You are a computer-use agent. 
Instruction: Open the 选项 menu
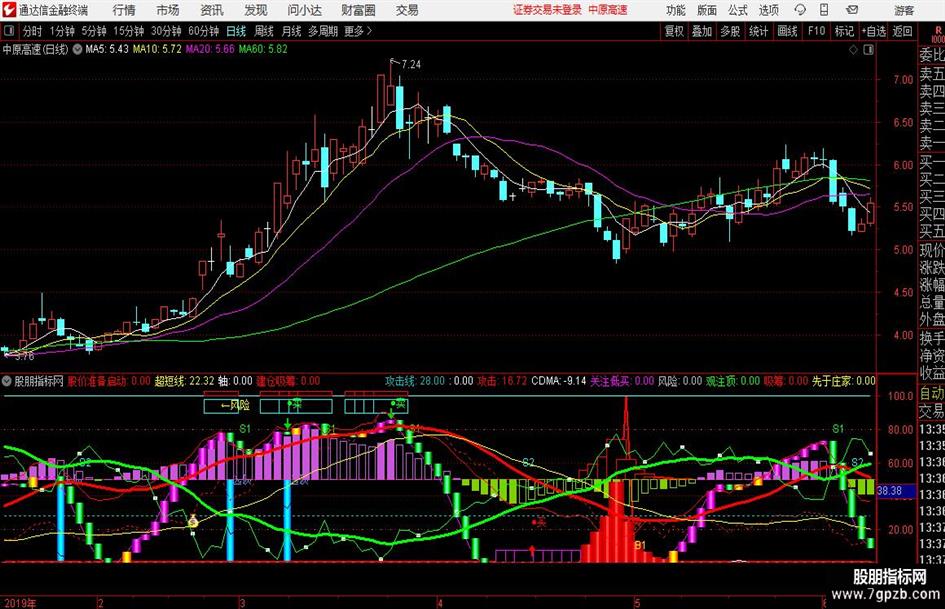click(768, 10)
